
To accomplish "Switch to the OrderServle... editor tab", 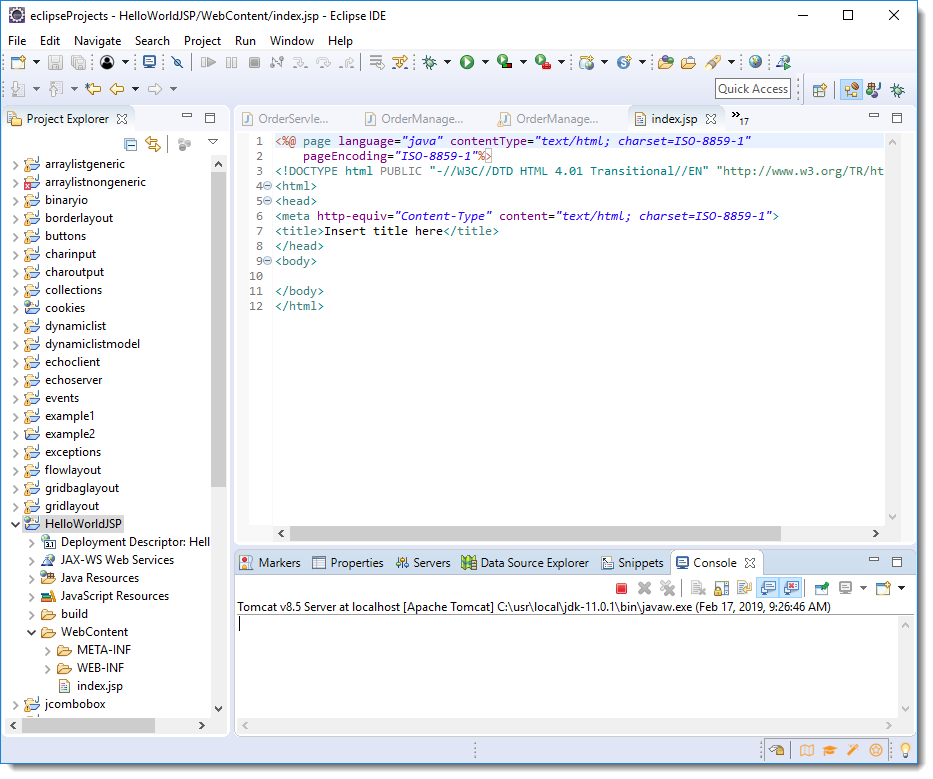I will coord(286,119).
